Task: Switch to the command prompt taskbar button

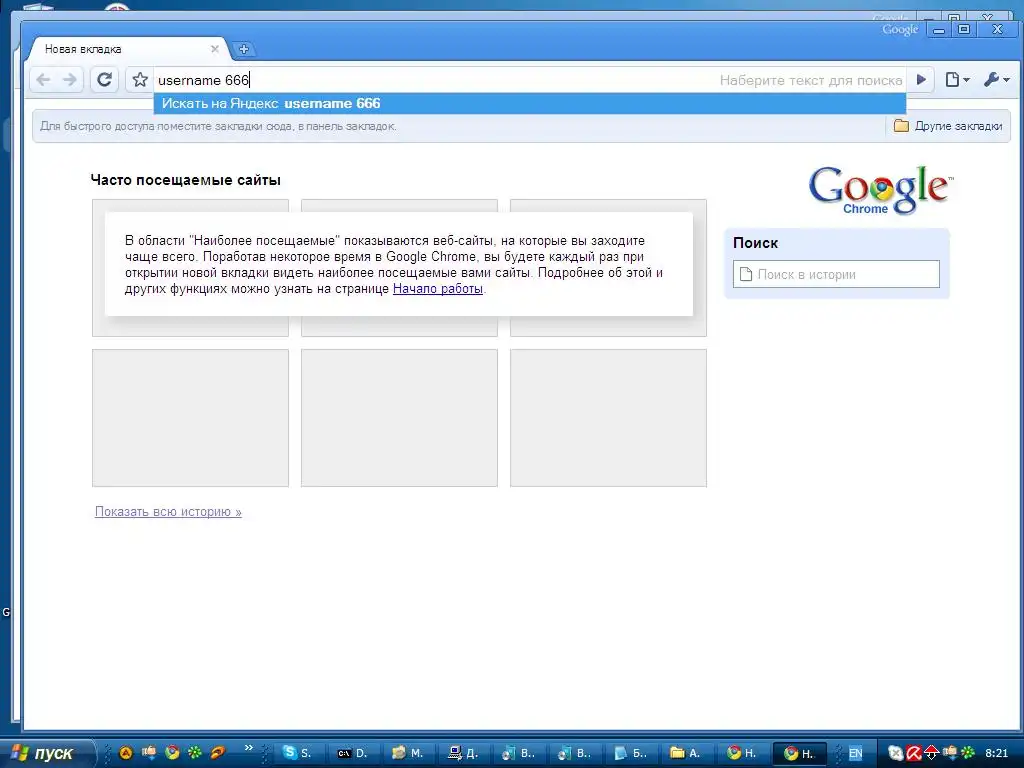Action: [353, 753]
